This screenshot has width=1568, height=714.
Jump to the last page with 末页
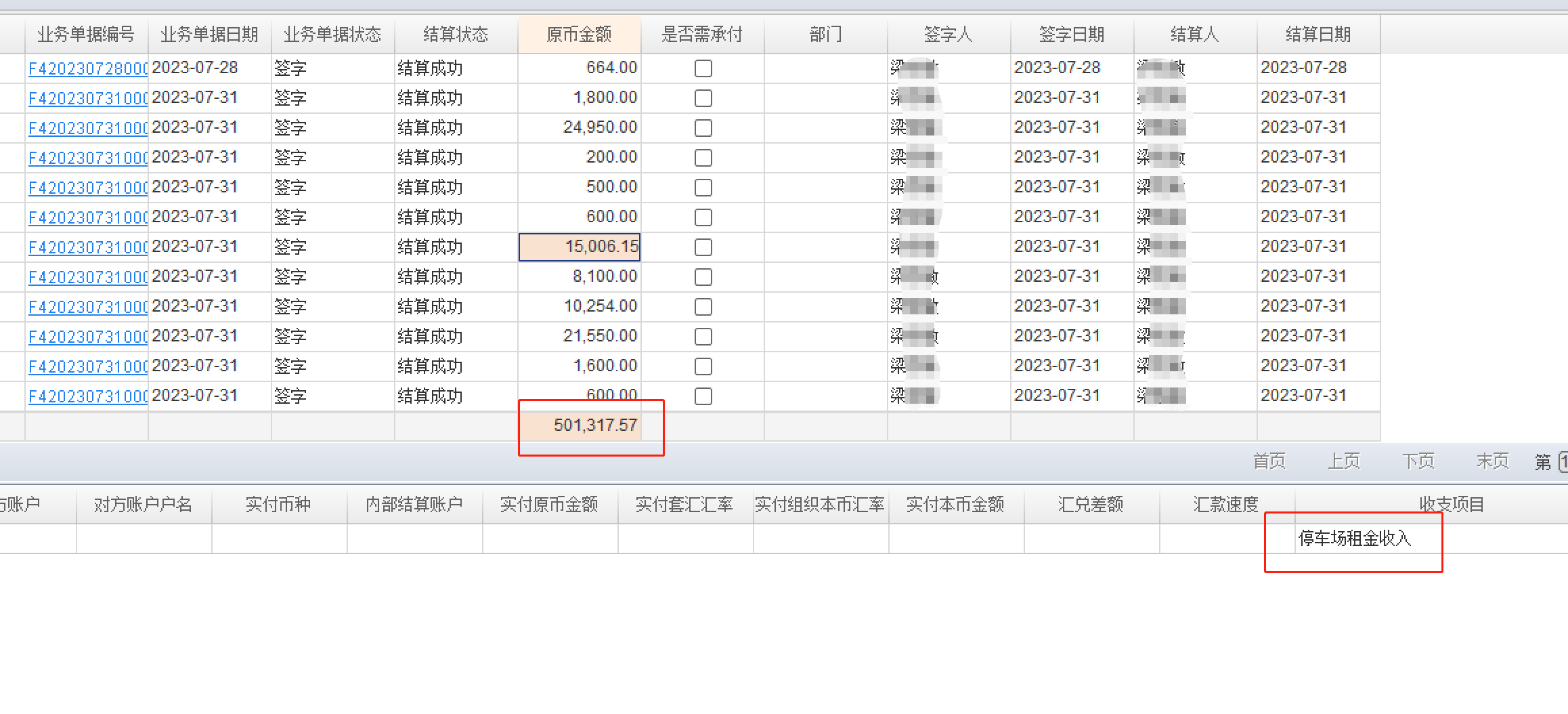(1493, 461)
